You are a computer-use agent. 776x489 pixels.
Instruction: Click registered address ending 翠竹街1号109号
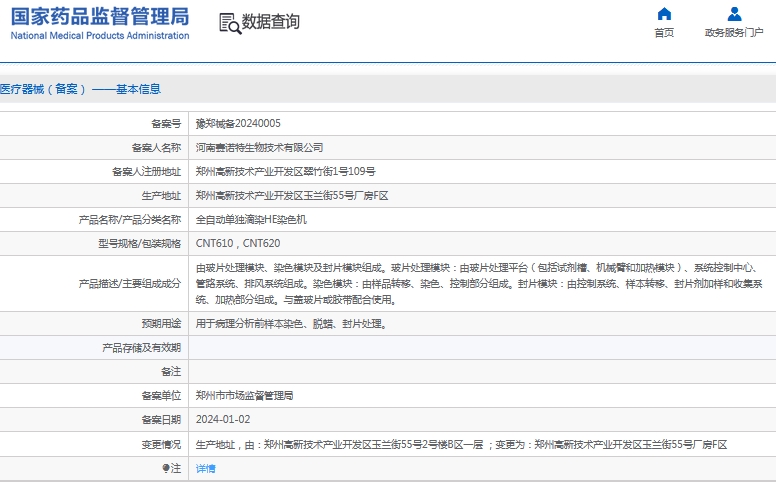[x=286, y=171]
